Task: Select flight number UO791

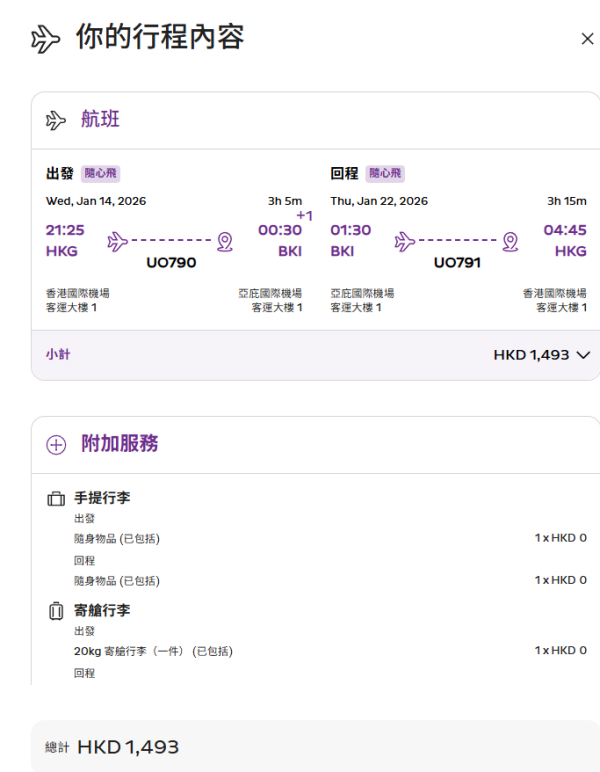Action: point(457,263)
